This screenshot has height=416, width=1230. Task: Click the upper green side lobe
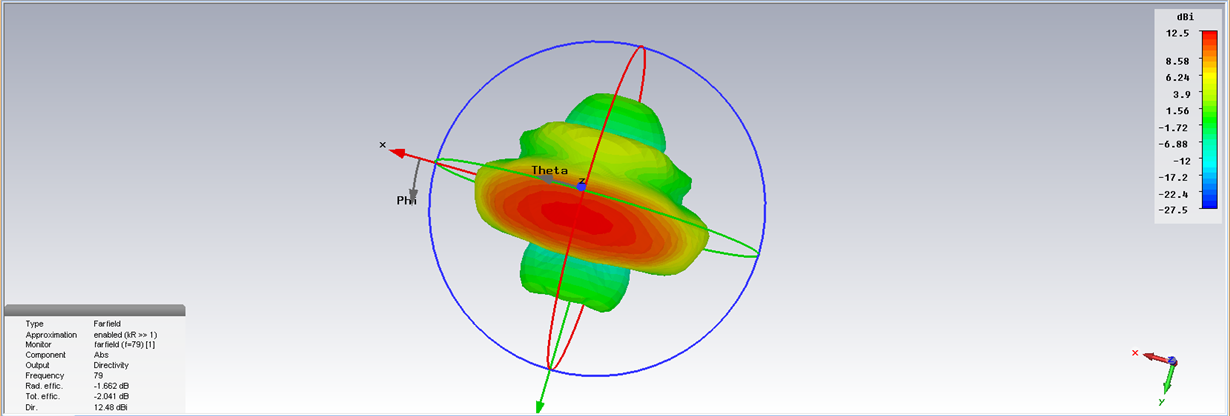point(610,116)
